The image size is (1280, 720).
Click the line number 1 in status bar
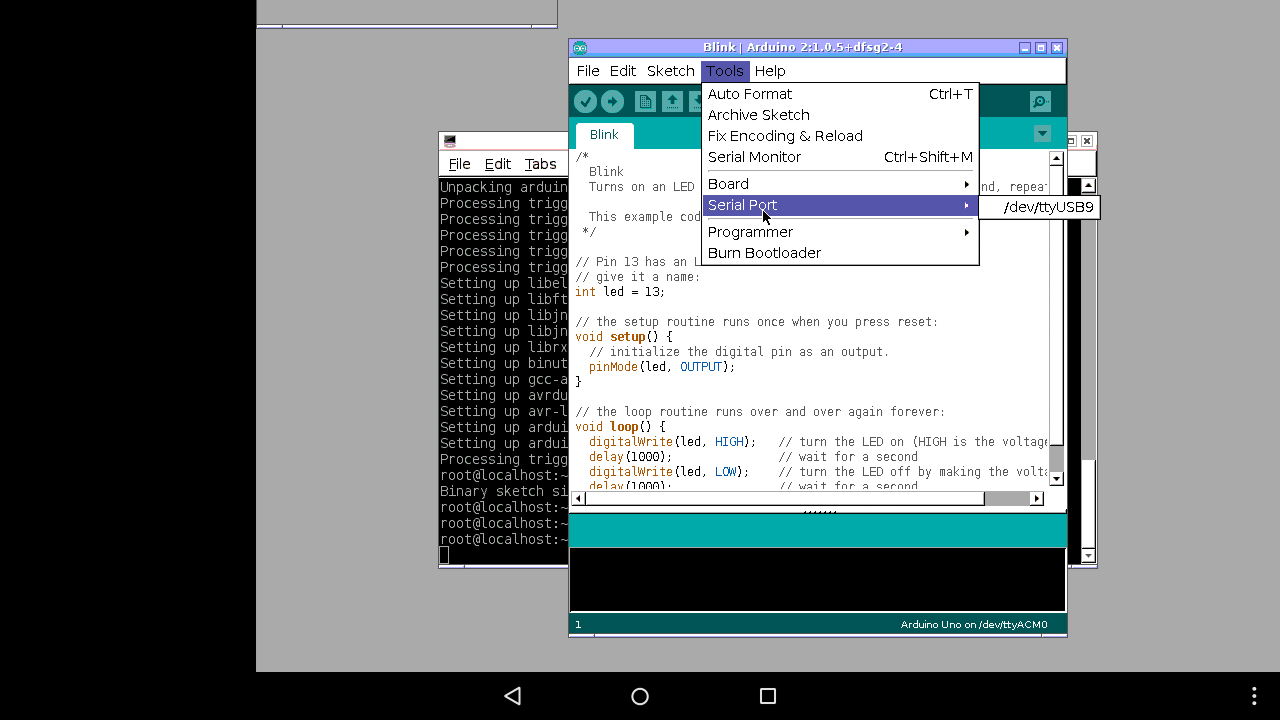pyautogui.click(x=578, y=625)
